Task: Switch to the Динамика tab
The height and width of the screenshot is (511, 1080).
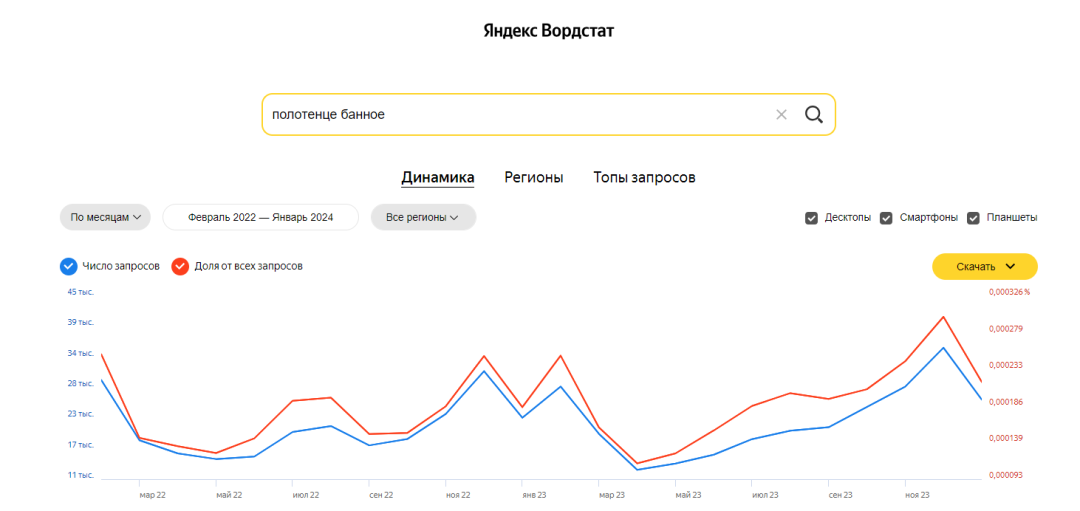Action: click(x=438, y=178)
